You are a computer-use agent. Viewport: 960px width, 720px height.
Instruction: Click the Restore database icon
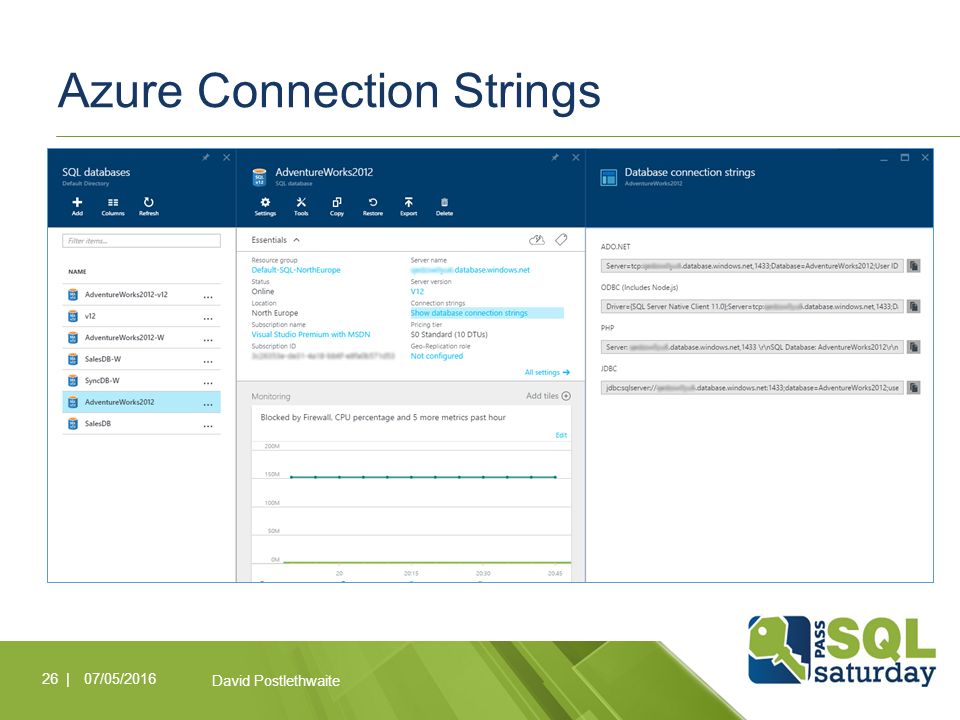pyautogui.click(x=372, y=206)
